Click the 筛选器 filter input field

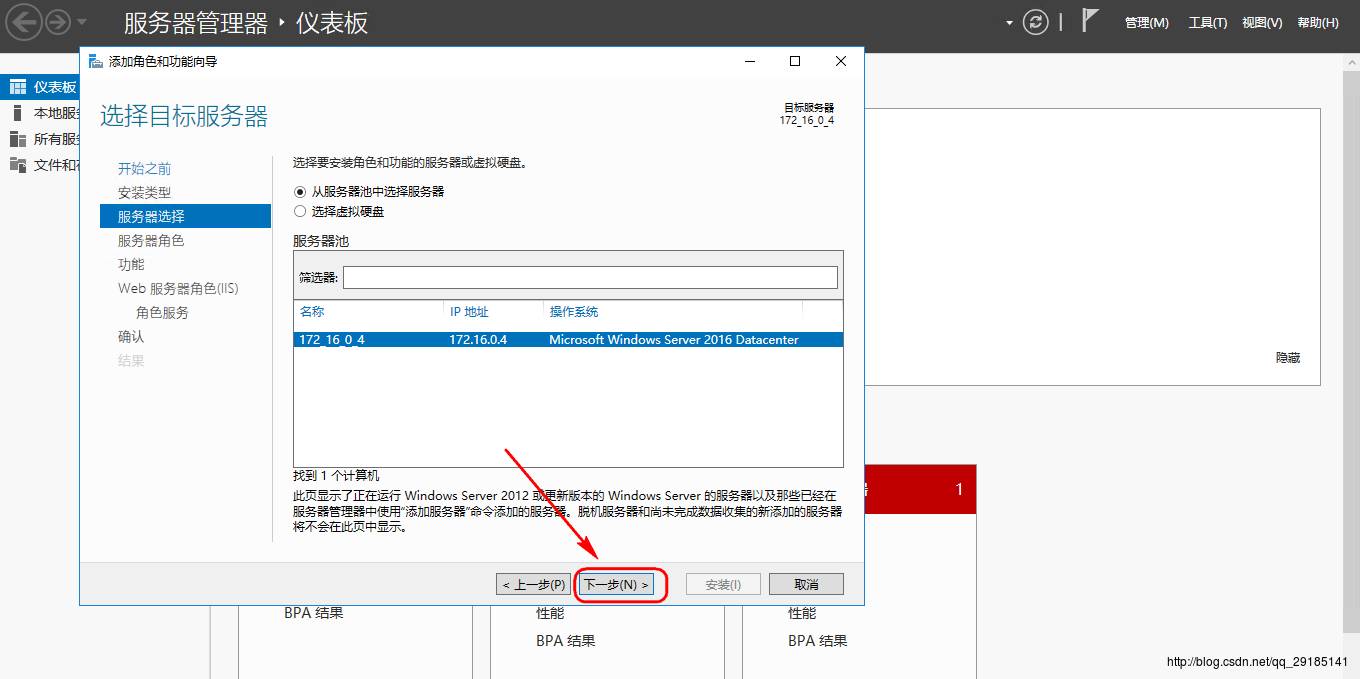point(590,277)
